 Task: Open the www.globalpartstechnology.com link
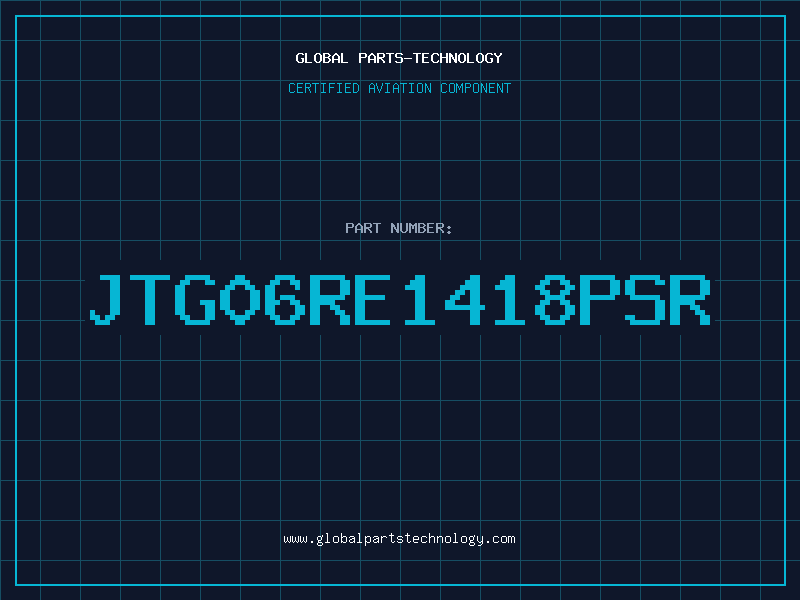399,539
